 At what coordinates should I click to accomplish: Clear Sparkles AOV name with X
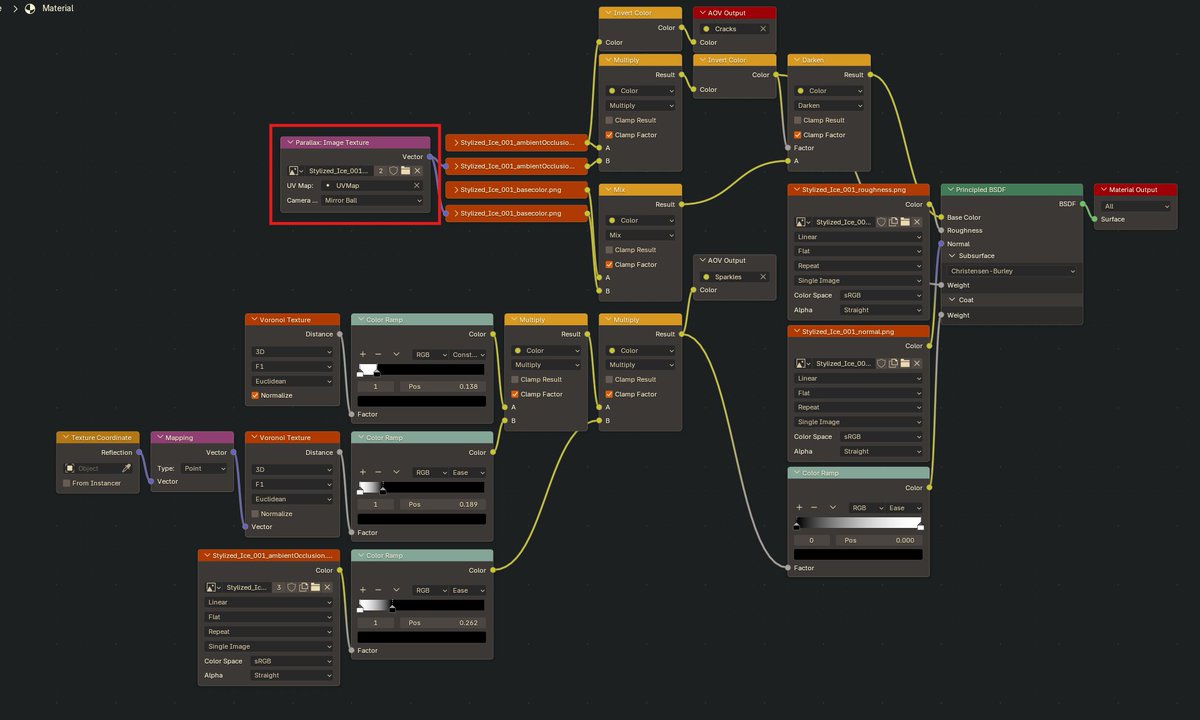(763, 277)
